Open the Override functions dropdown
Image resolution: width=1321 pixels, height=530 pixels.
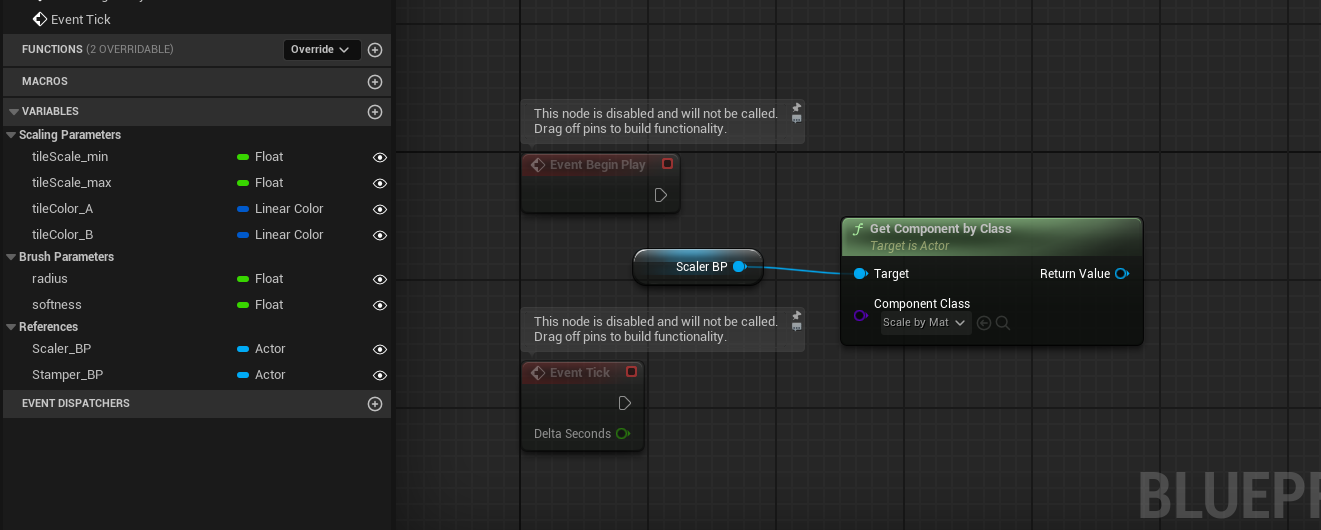[x=321, y=50]
